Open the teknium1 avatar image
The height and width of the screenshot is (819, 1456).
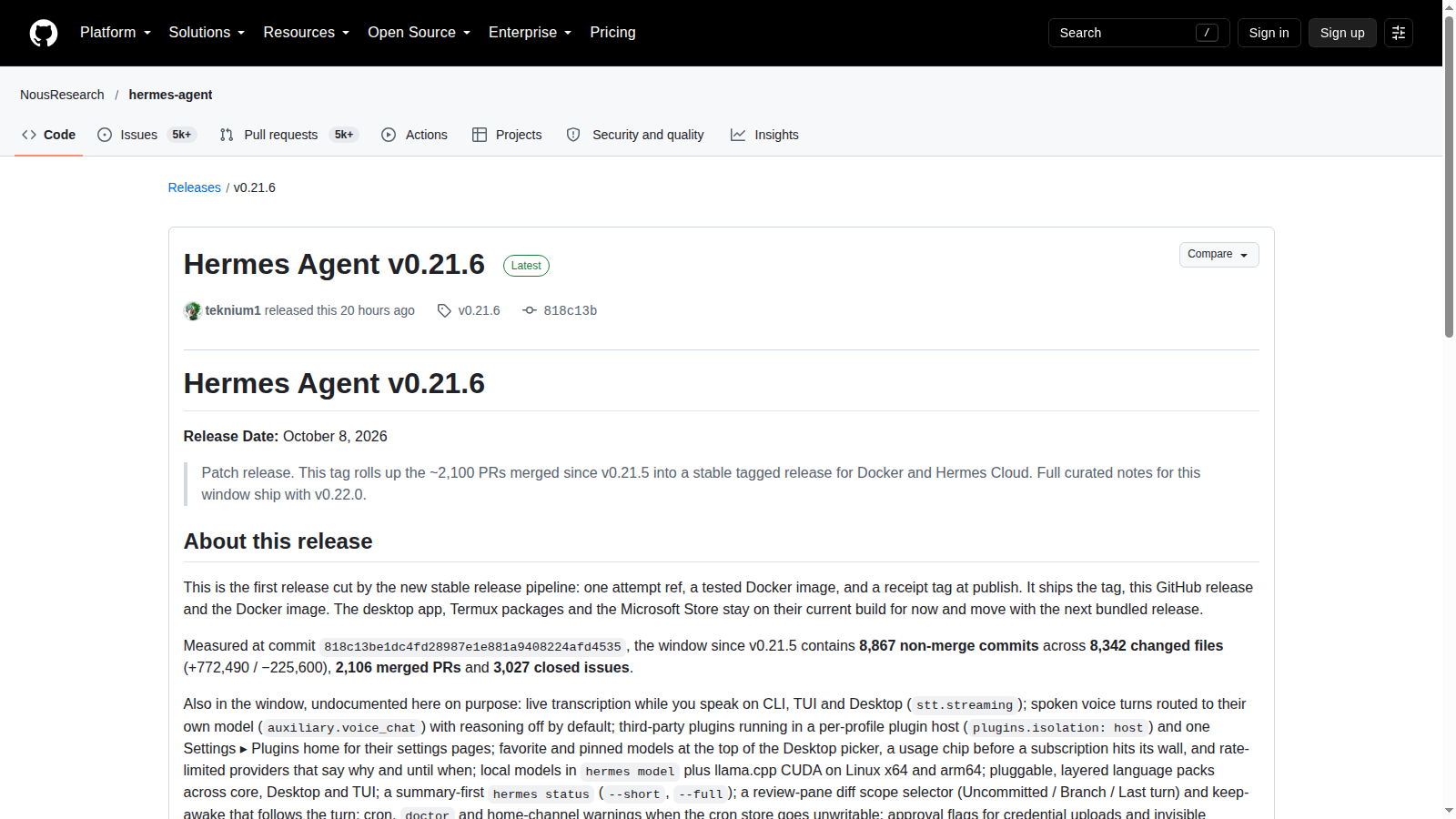[x=193, y=310]
